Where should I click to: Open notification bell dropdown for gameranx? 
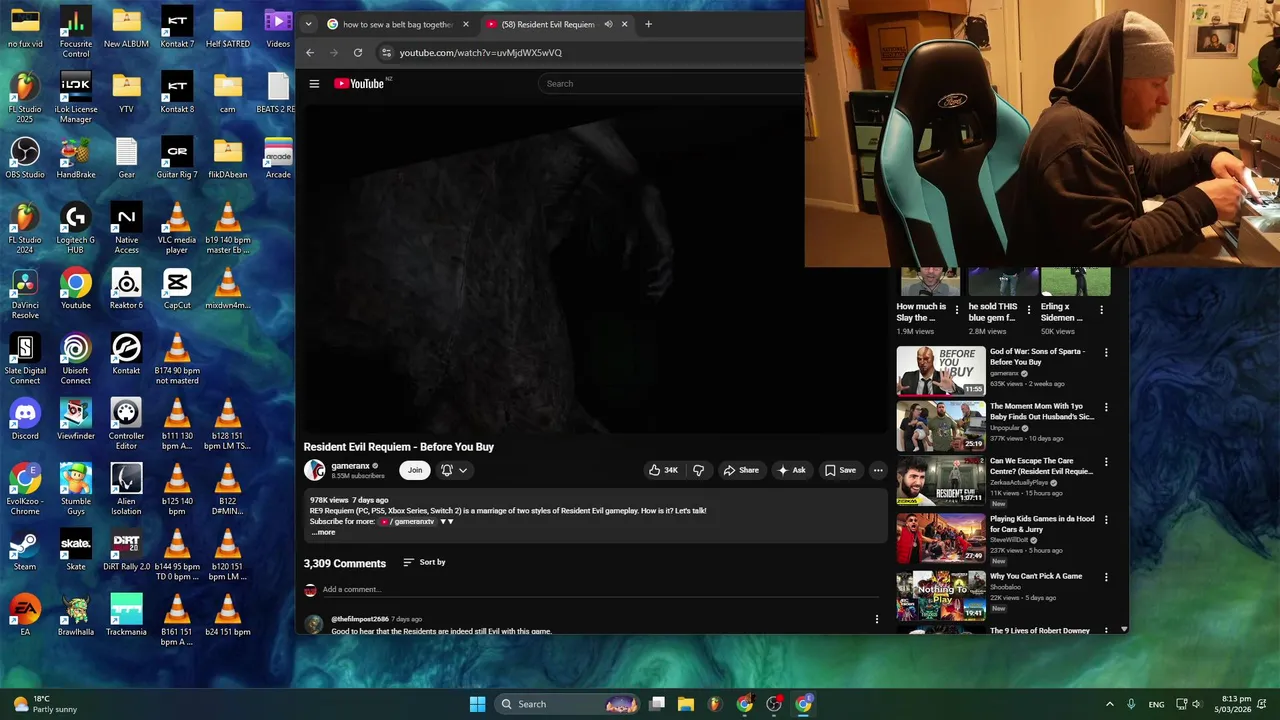click(x=454, y=470)
